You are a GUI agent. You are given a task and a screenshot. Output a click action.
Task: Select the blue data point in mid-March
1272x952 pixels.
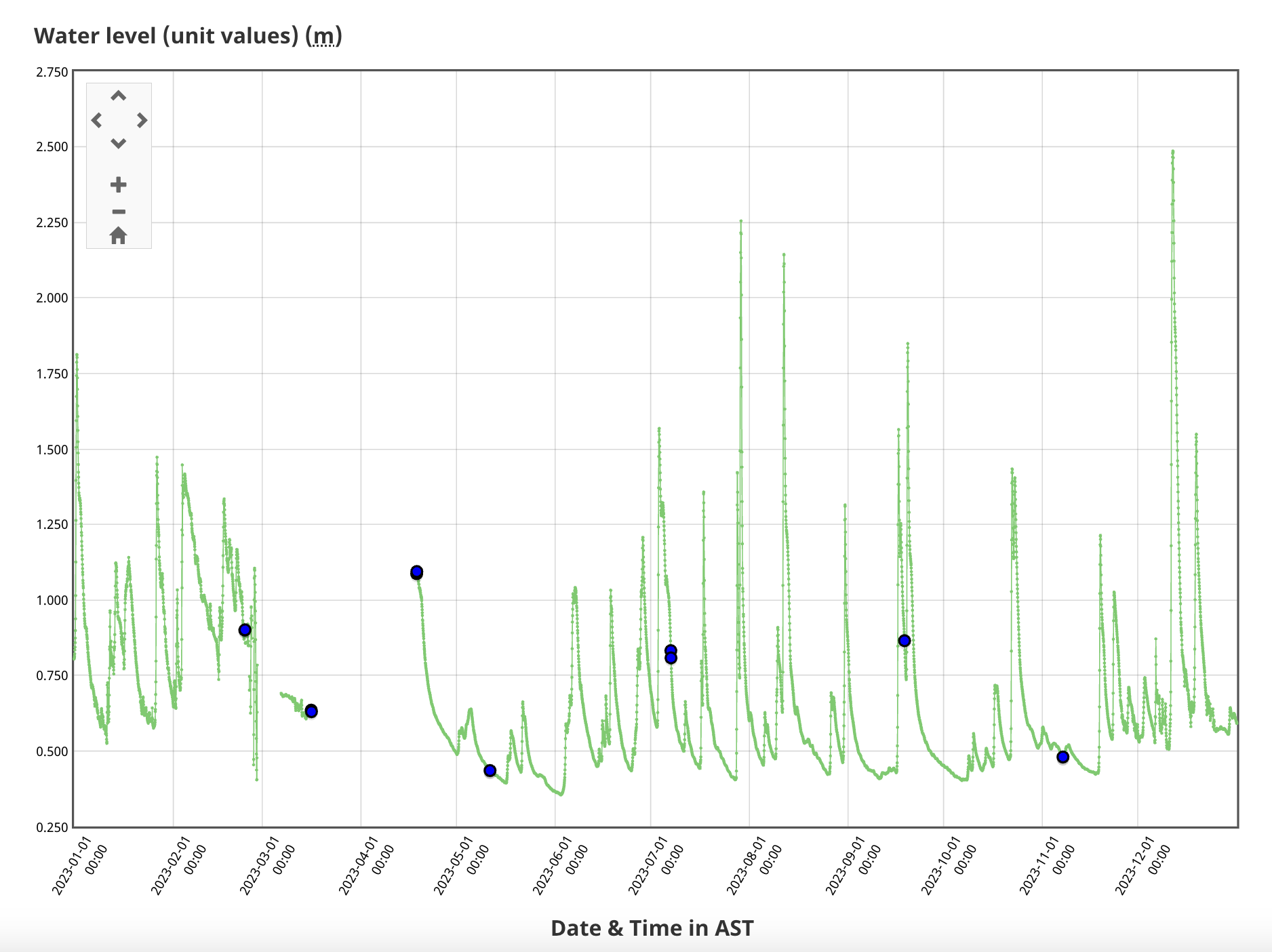point(311,711)
